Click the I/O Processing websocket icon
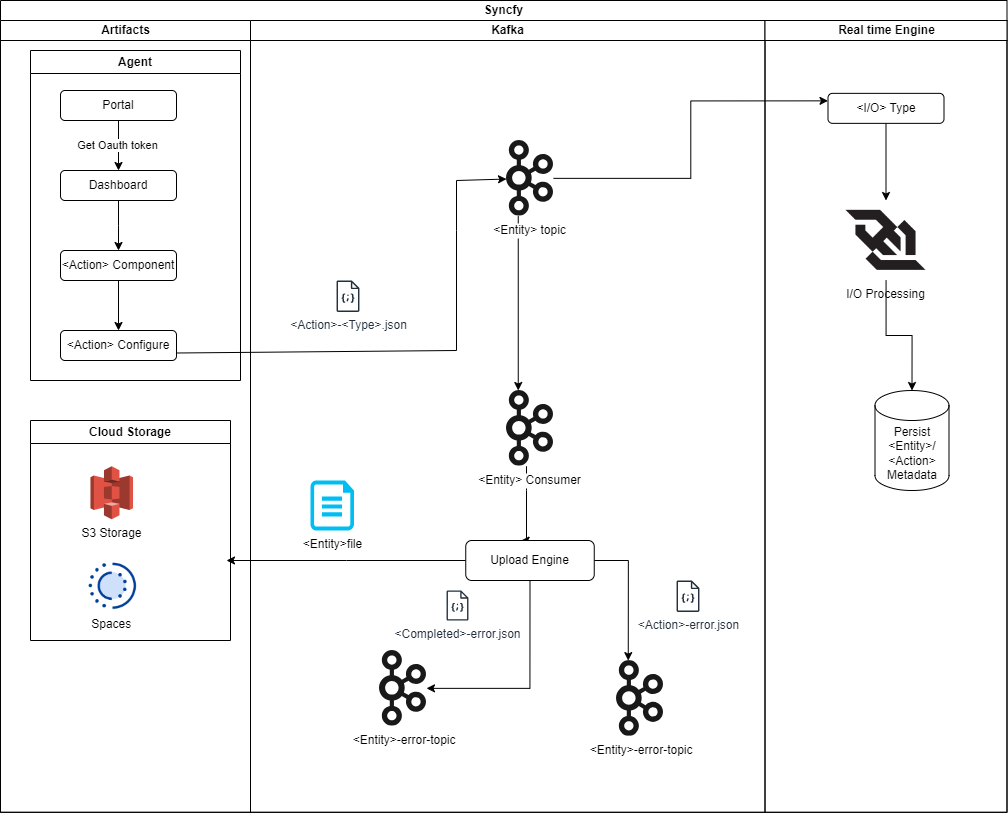 click(x=885, y=240)
